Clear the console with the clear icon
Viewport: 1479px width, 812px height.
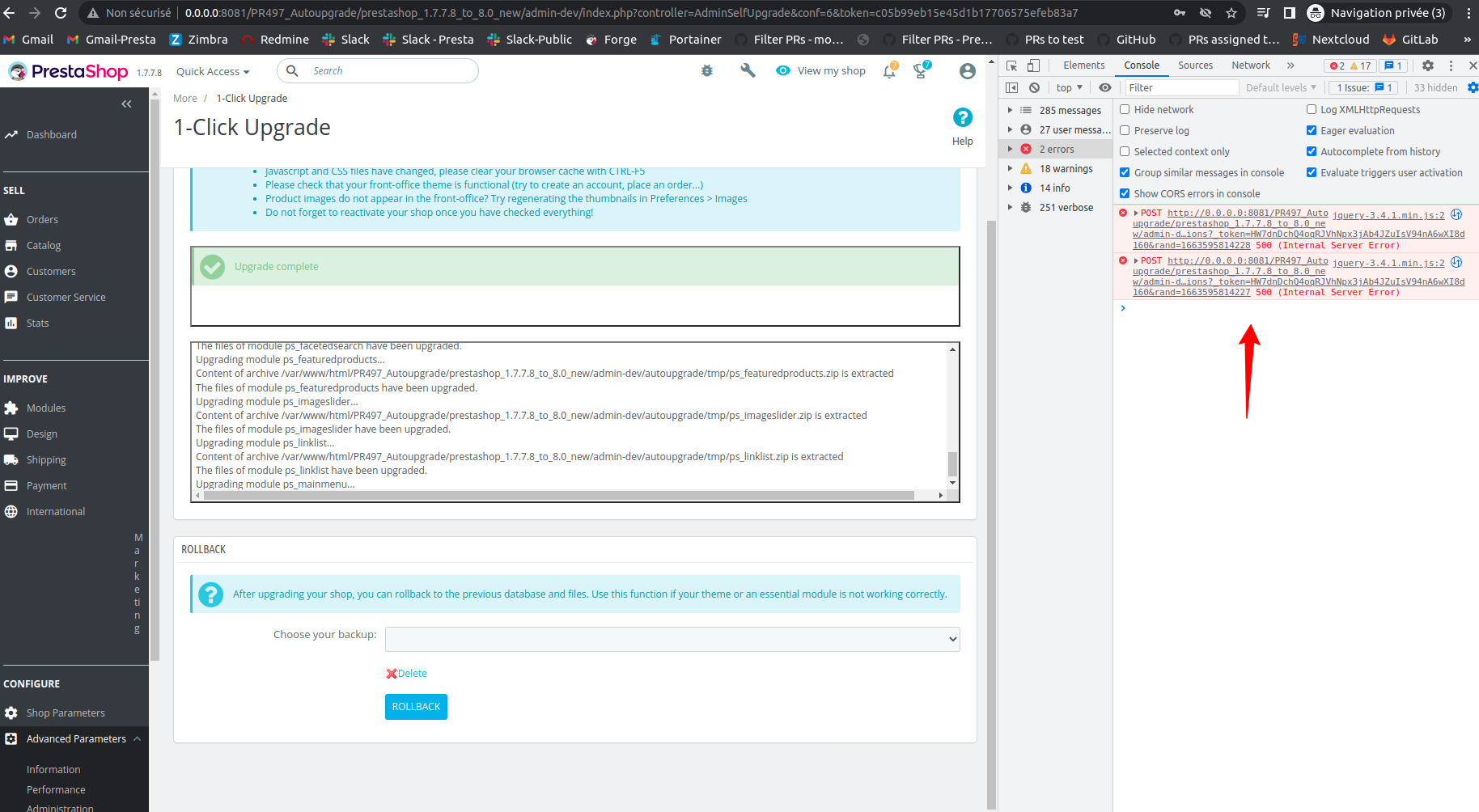1035,87
